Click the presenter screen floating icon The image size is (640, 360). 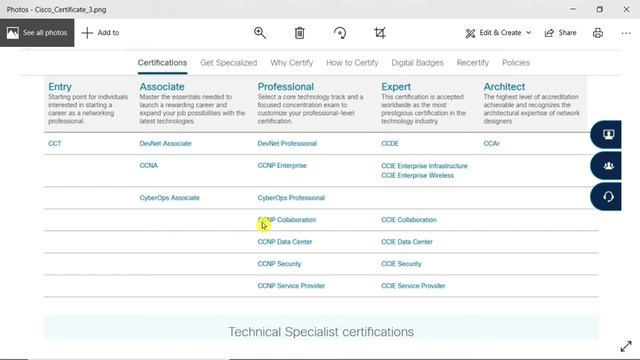tap(606, 134)
